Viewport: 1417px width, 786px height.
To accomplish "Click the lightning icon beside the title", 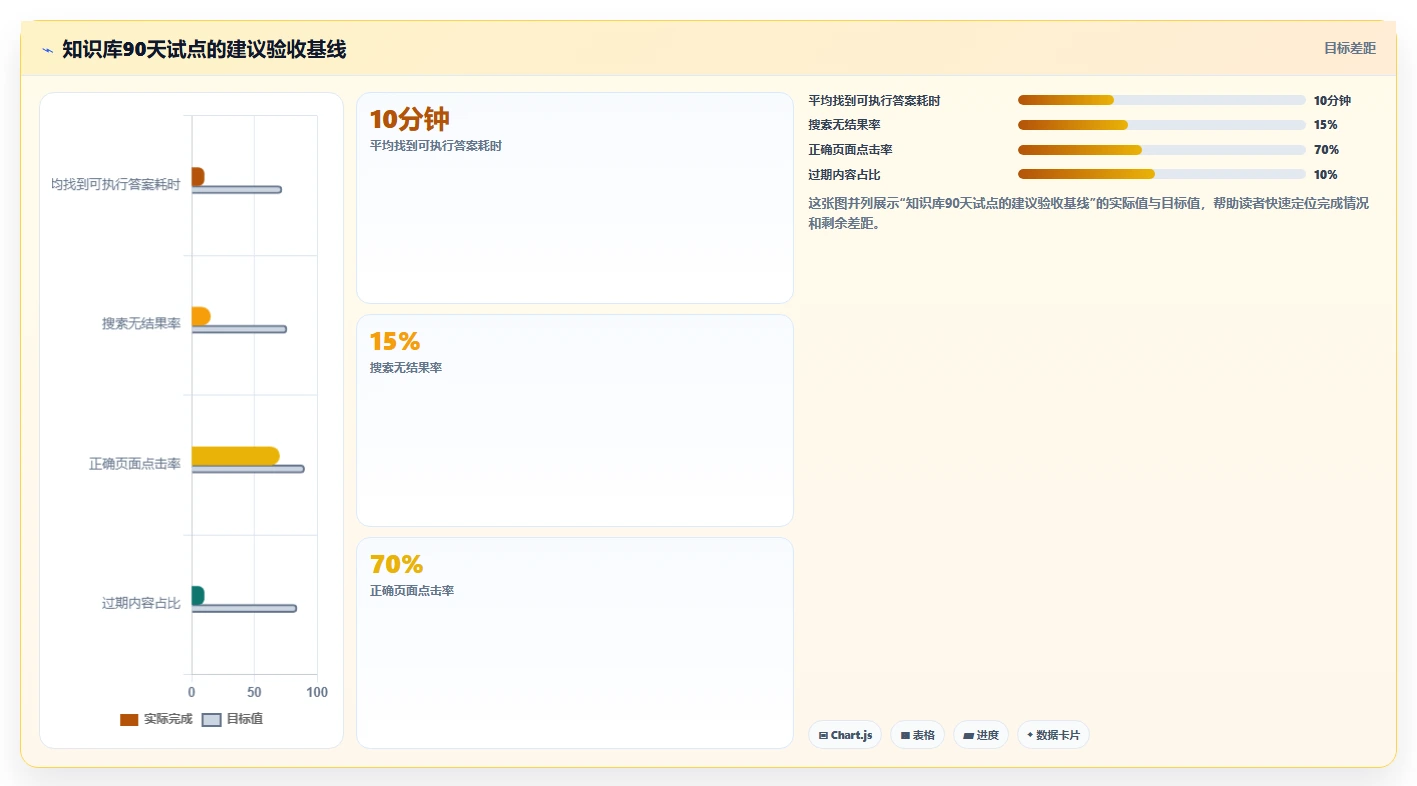I will tap(47, 49).
